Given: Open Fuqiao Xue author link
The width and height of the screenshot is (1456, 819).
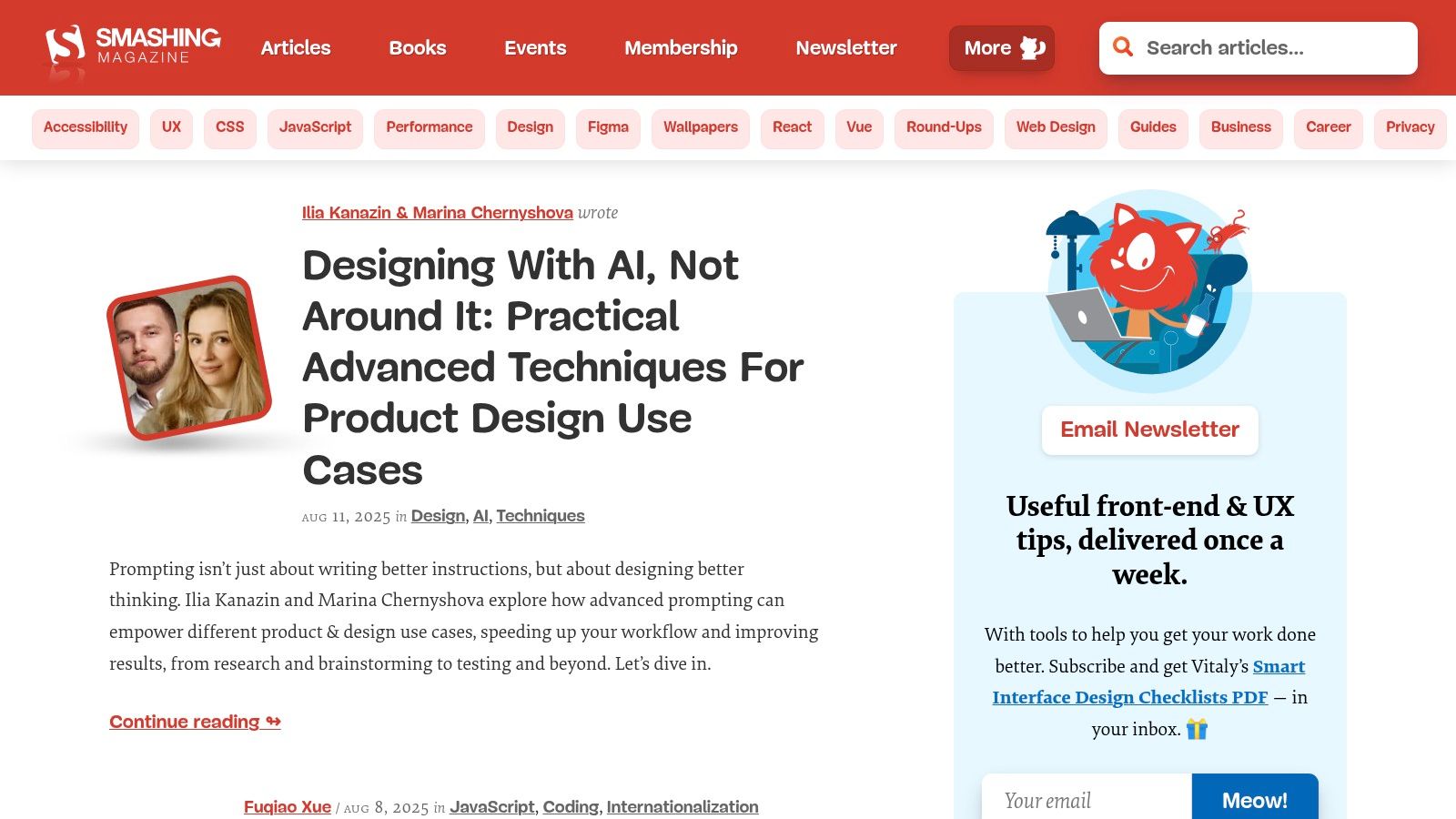Looking at the screenshot, I should pyautogui.click(x=288, y=807).
